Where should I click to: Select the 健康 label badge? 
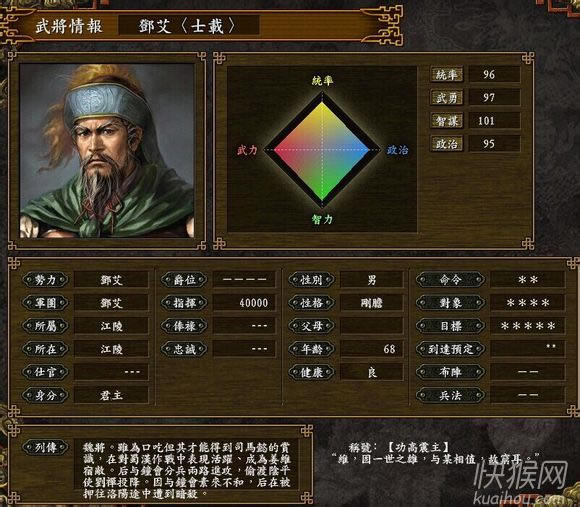pos(311,372)
